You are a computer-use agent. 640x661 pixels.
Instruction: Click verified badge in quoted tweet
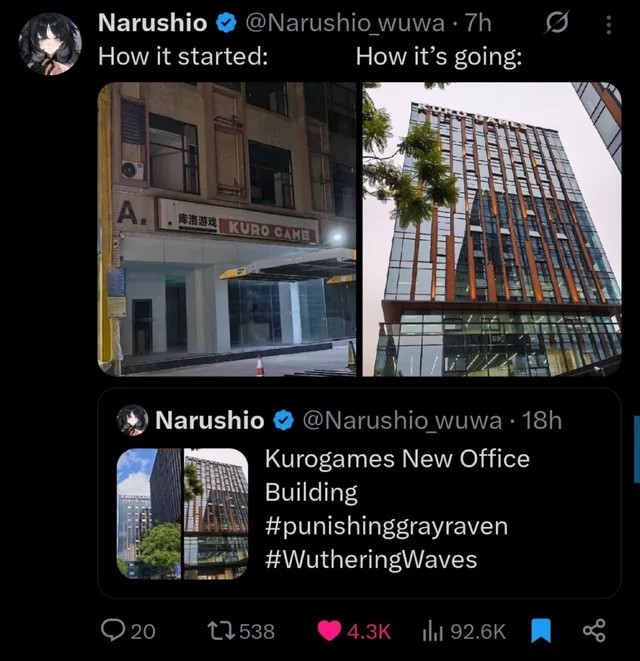(x=284, y=420)
